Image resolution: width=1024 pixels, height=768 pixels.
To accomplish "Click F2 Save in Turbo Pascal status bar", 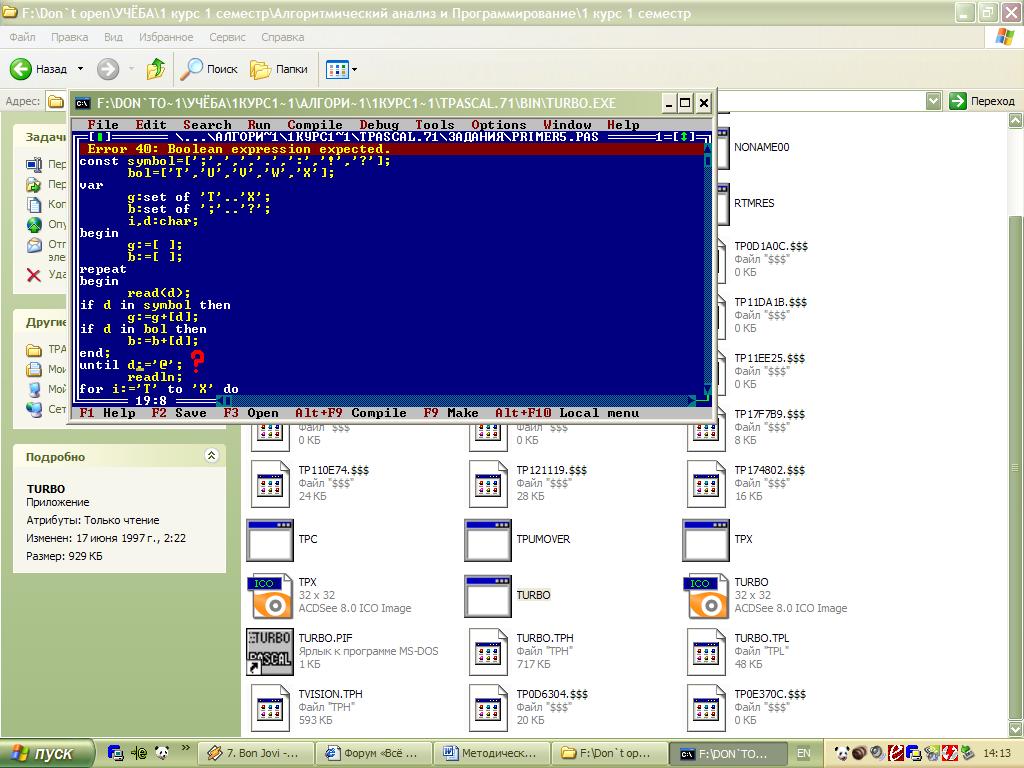I will click(179, 413).
